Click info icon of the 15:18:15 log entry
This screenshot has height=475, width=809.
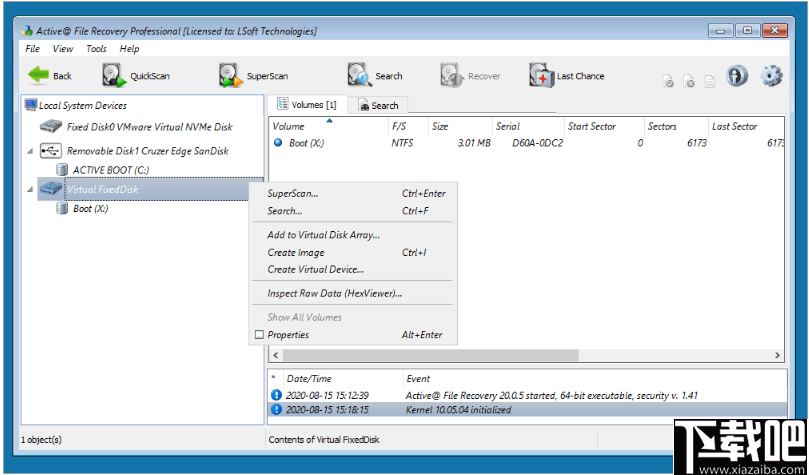(x=277, y=410)
